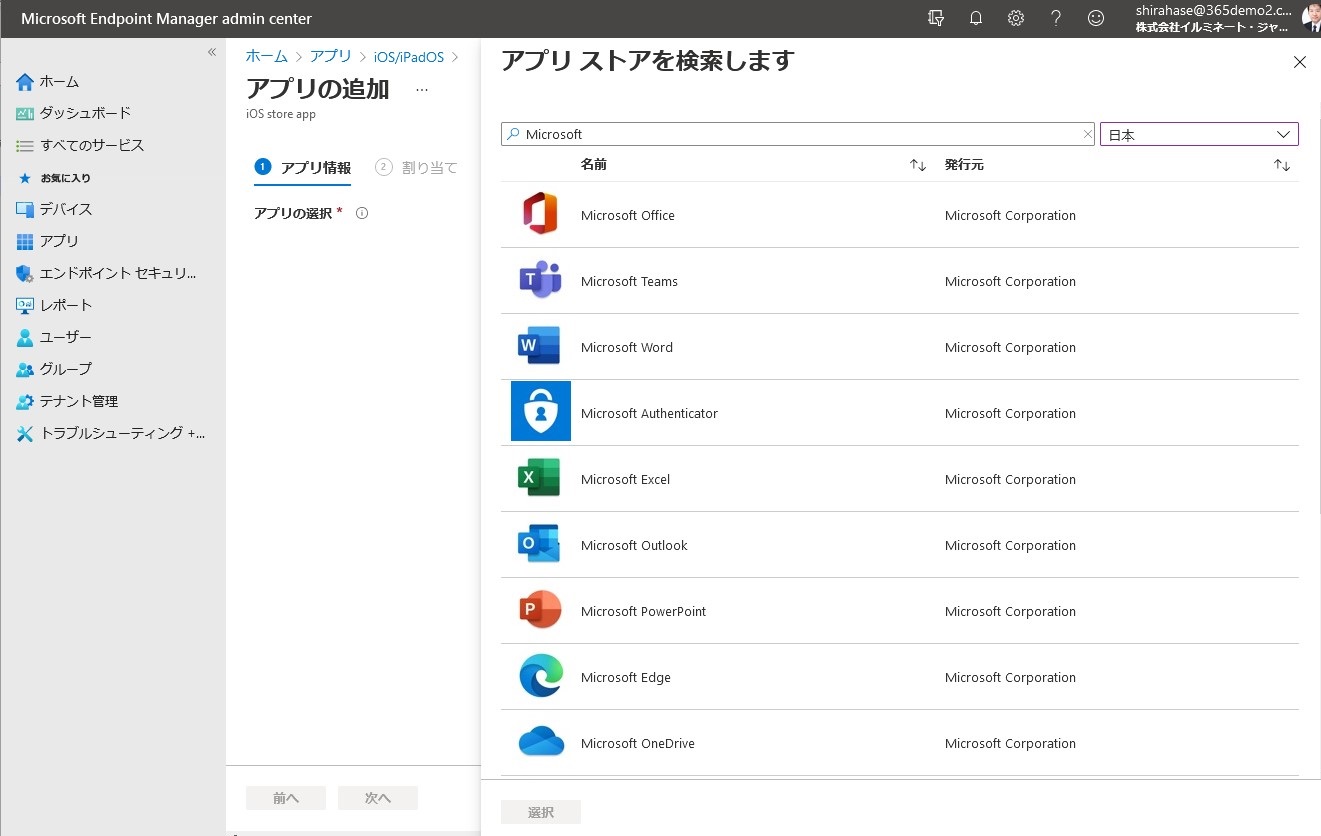This screenshot has height=836, width=1321.
Task: Click the Microsoft Teams app icon
Action: pos(540,281)
